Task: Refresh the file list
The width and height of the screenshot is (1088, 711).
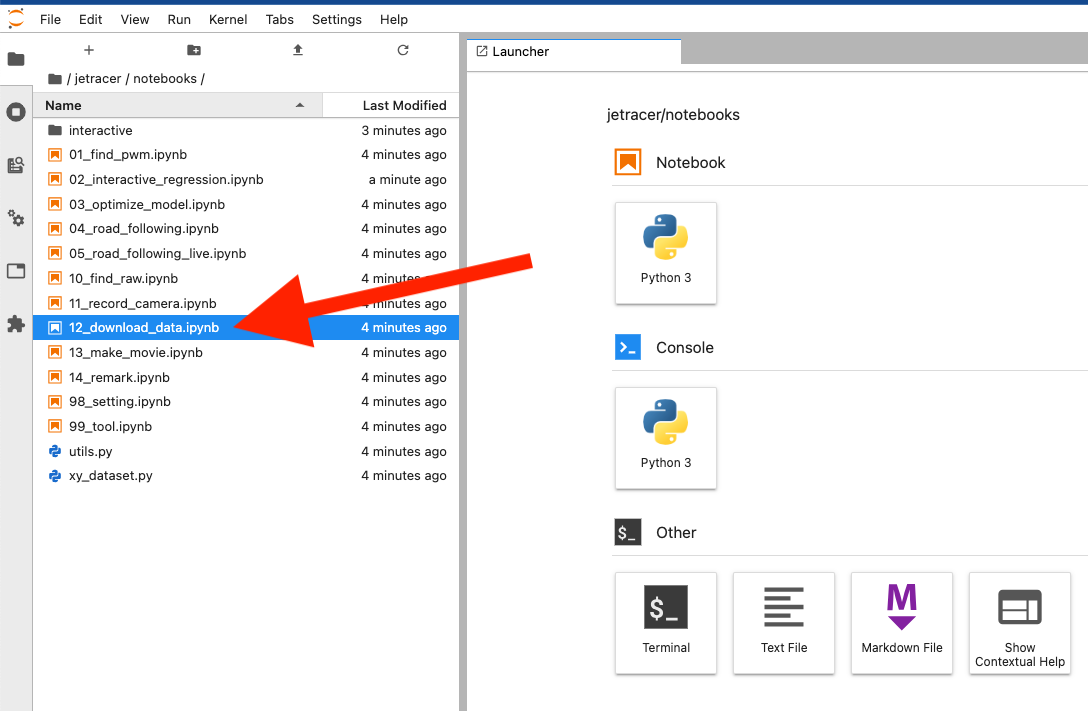Action: tap(402, 50)
